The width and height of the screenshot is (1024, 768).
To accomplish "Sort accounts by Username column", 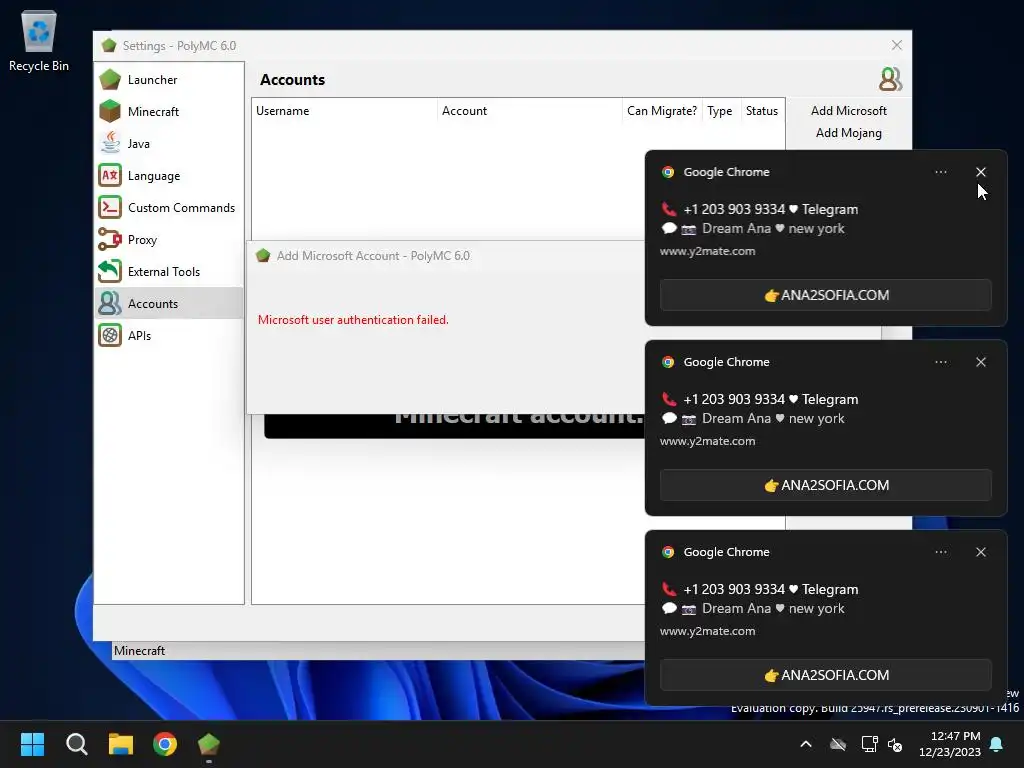I will tap(344, 111).
